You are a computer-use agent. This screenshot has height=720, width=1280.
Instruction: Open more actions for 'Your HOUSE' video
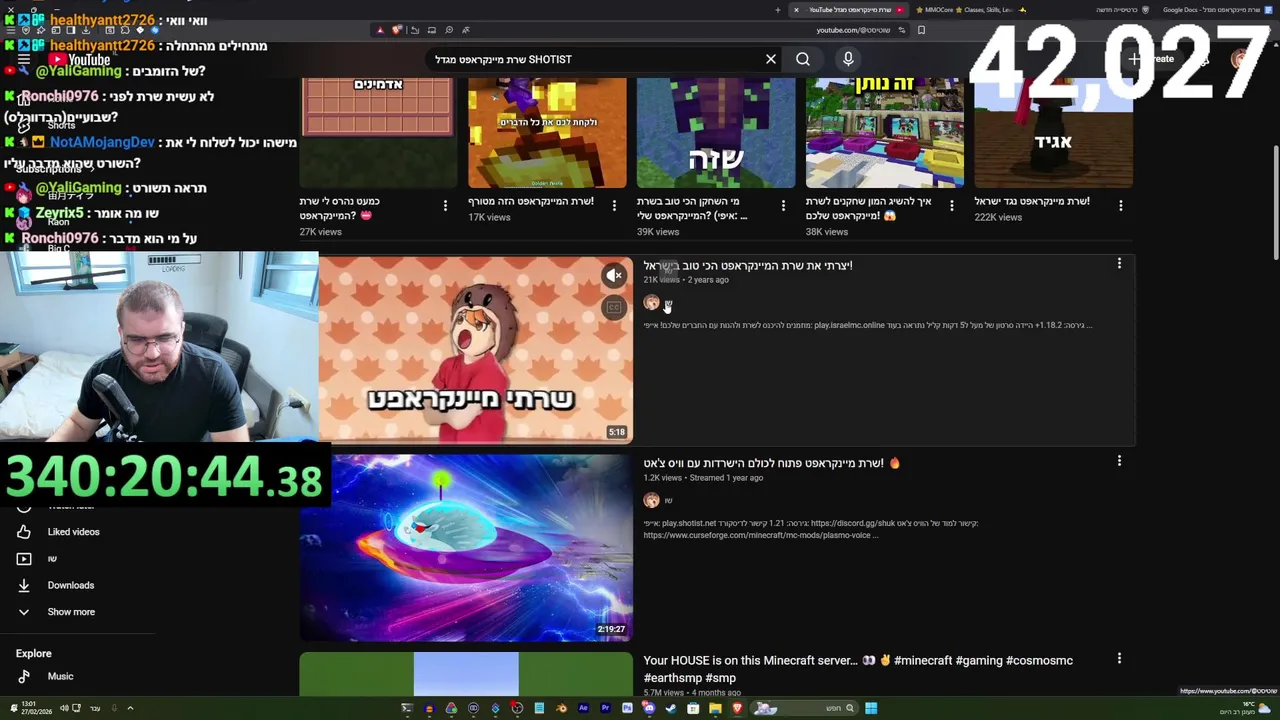point(1119,659)
